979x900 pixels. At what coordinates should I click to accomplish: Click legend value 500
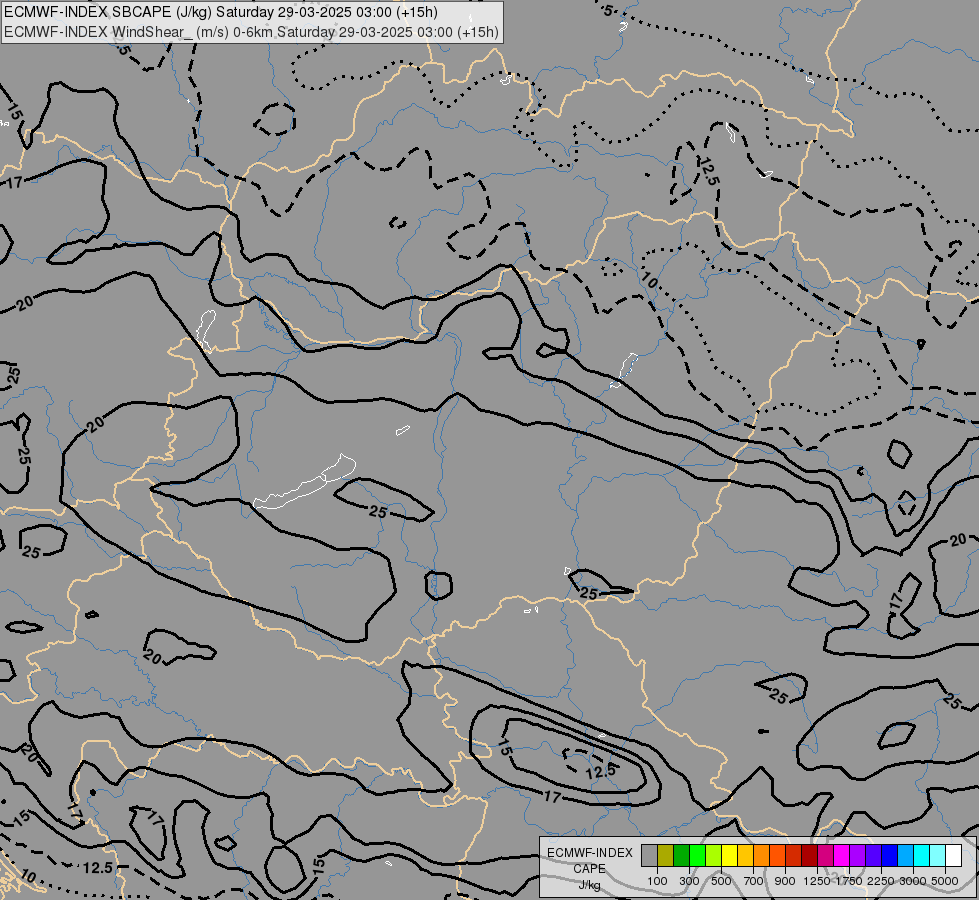[721, 881]
